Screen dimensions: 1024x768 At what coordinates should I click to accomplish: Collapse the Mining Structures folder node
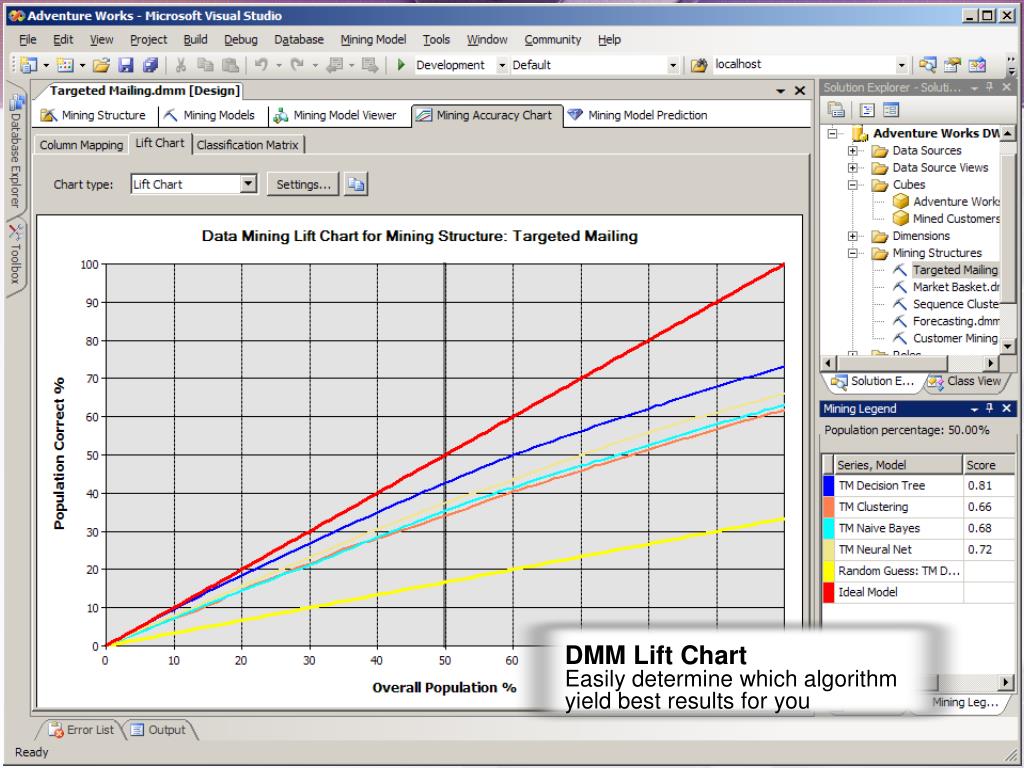853,253
